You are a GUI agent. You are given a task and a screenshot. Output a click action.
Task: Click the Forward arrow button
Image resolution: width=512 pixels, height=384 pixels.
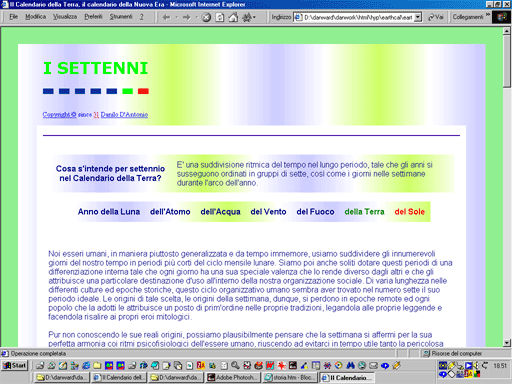pyautogui.click(x=186, y=17)
